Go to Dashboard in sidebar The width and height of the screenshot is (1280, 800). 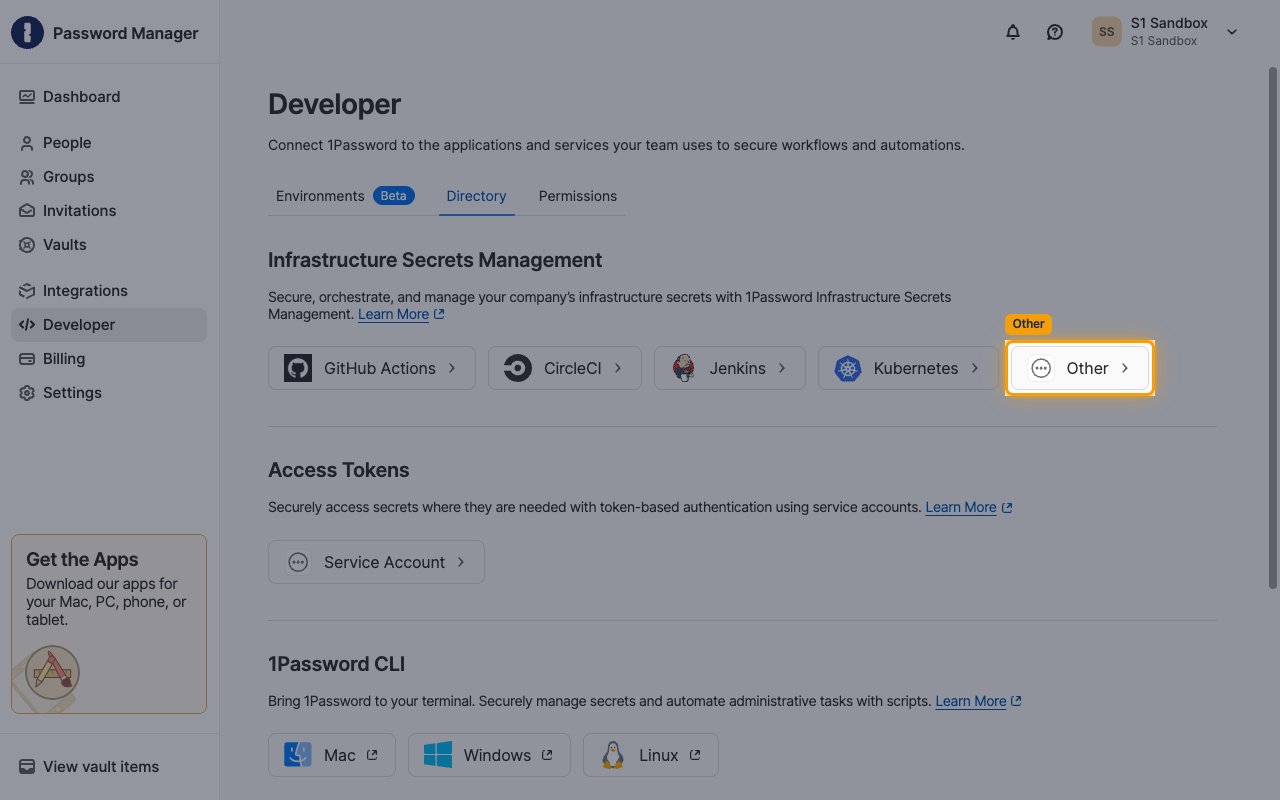[x=109, y=97]
